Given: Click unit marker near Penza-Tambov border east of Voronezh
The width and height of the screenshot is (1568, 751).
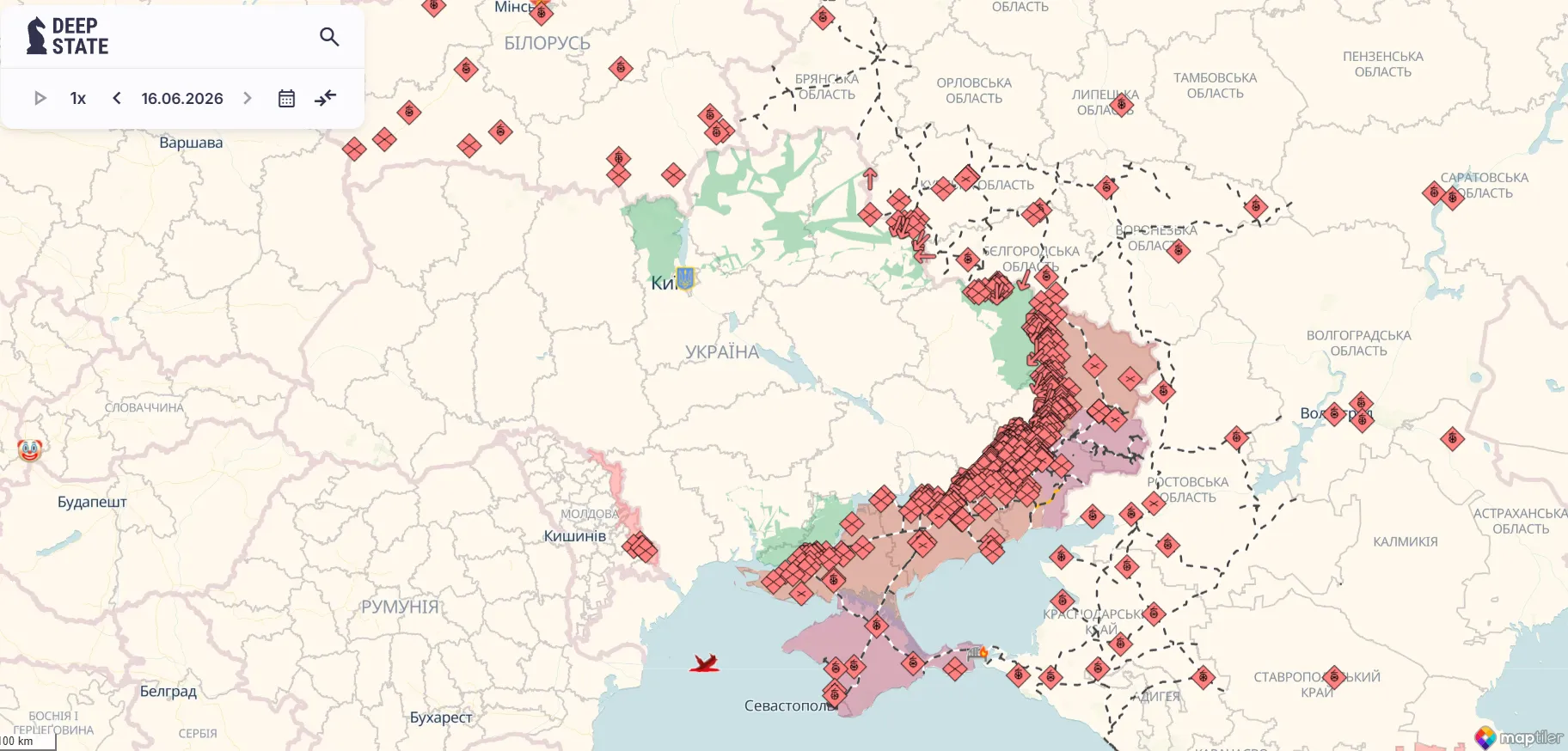Looking at the screenshot, I should click(1256, 205).
